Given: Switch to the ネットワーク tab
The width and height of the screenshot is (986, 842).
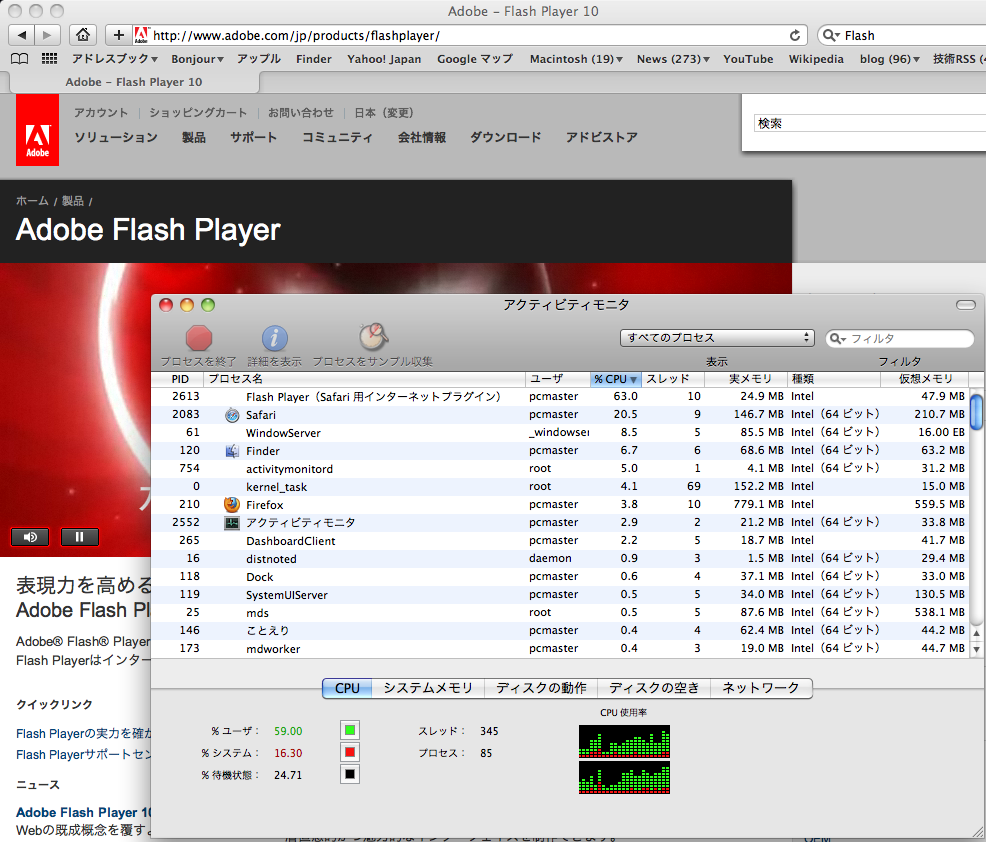Looking at the screenshot, I should [764, 688].
